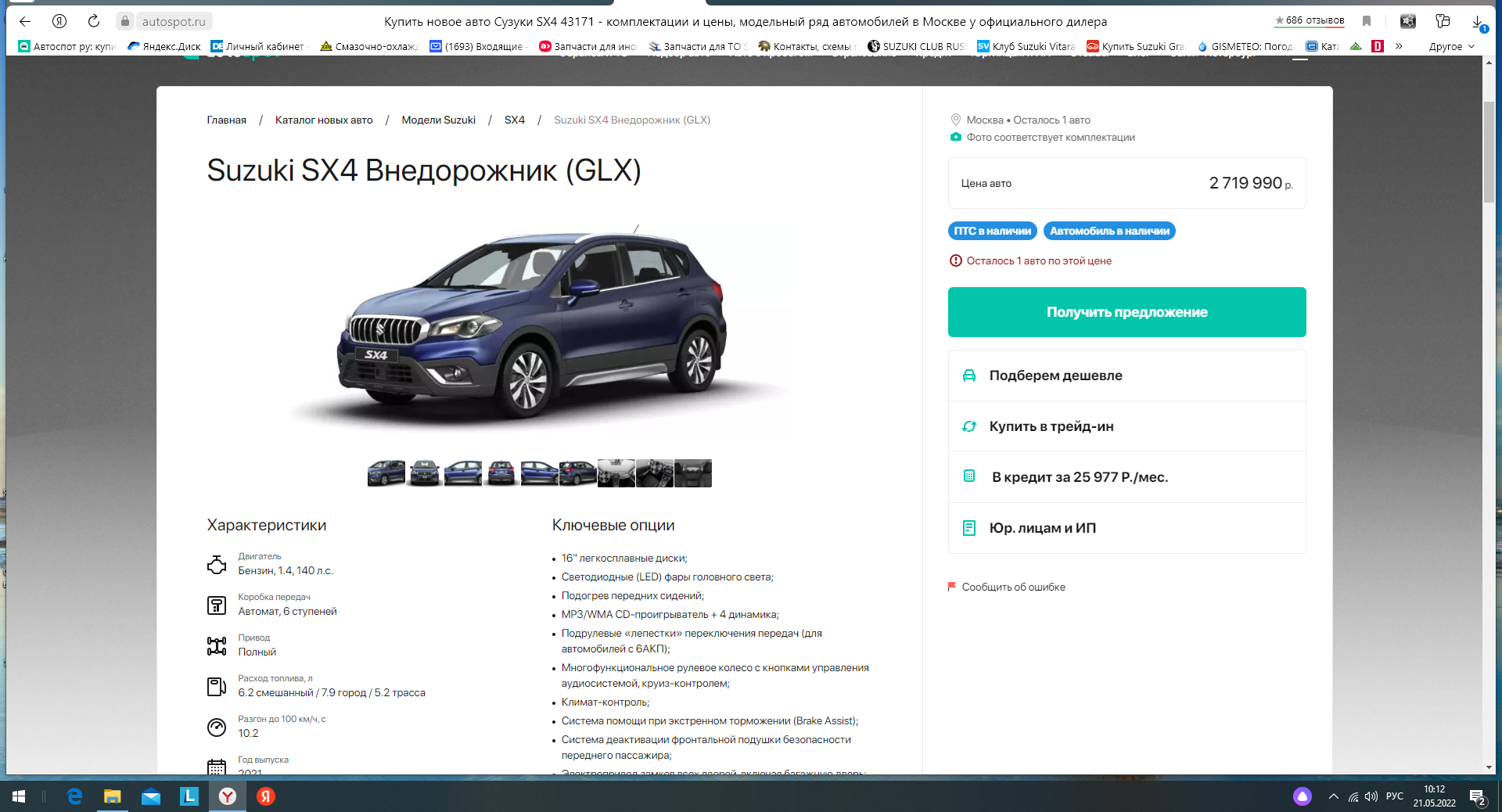The height and width of the screenshot is (812, 1502).
Task: Click the trade-in refresh arrows icon
Action: point(968,426)
